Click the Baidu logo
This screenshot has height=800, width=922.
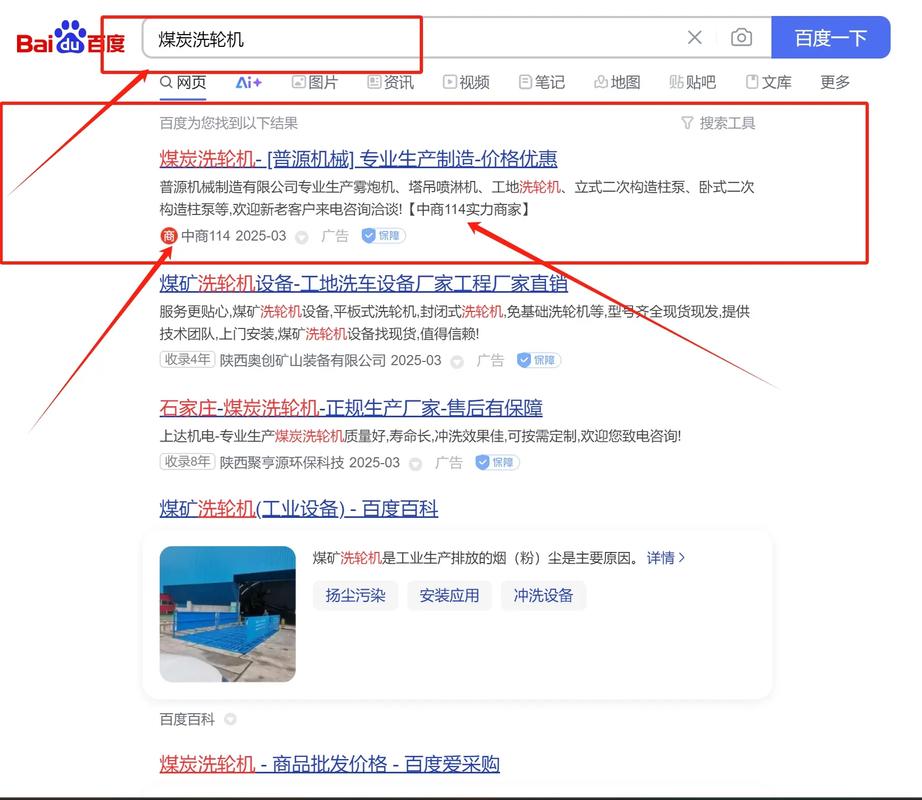71,38
